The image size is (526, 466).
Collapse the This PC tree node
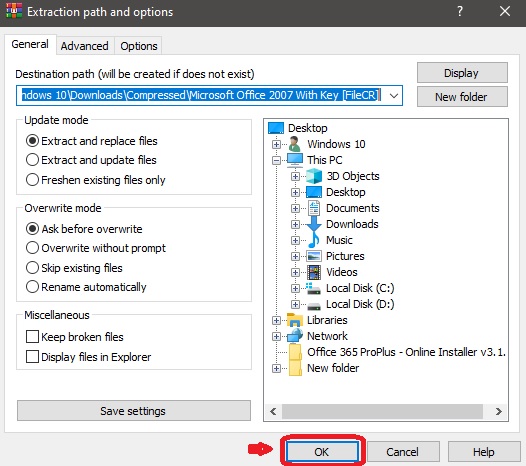point(276,160)
